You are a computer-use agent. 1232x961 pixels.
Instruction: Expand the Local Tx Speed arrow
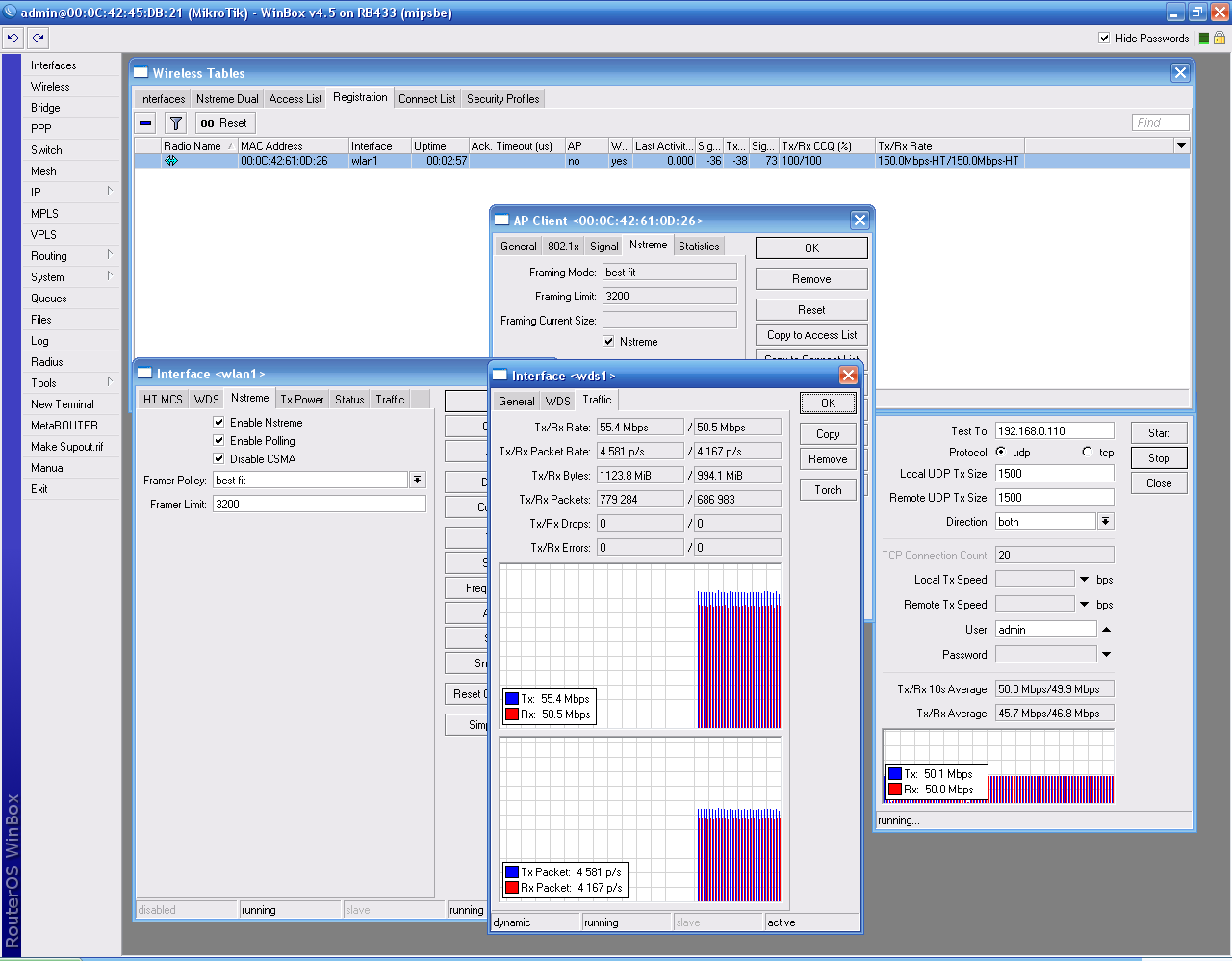[x=1084, y=580]
